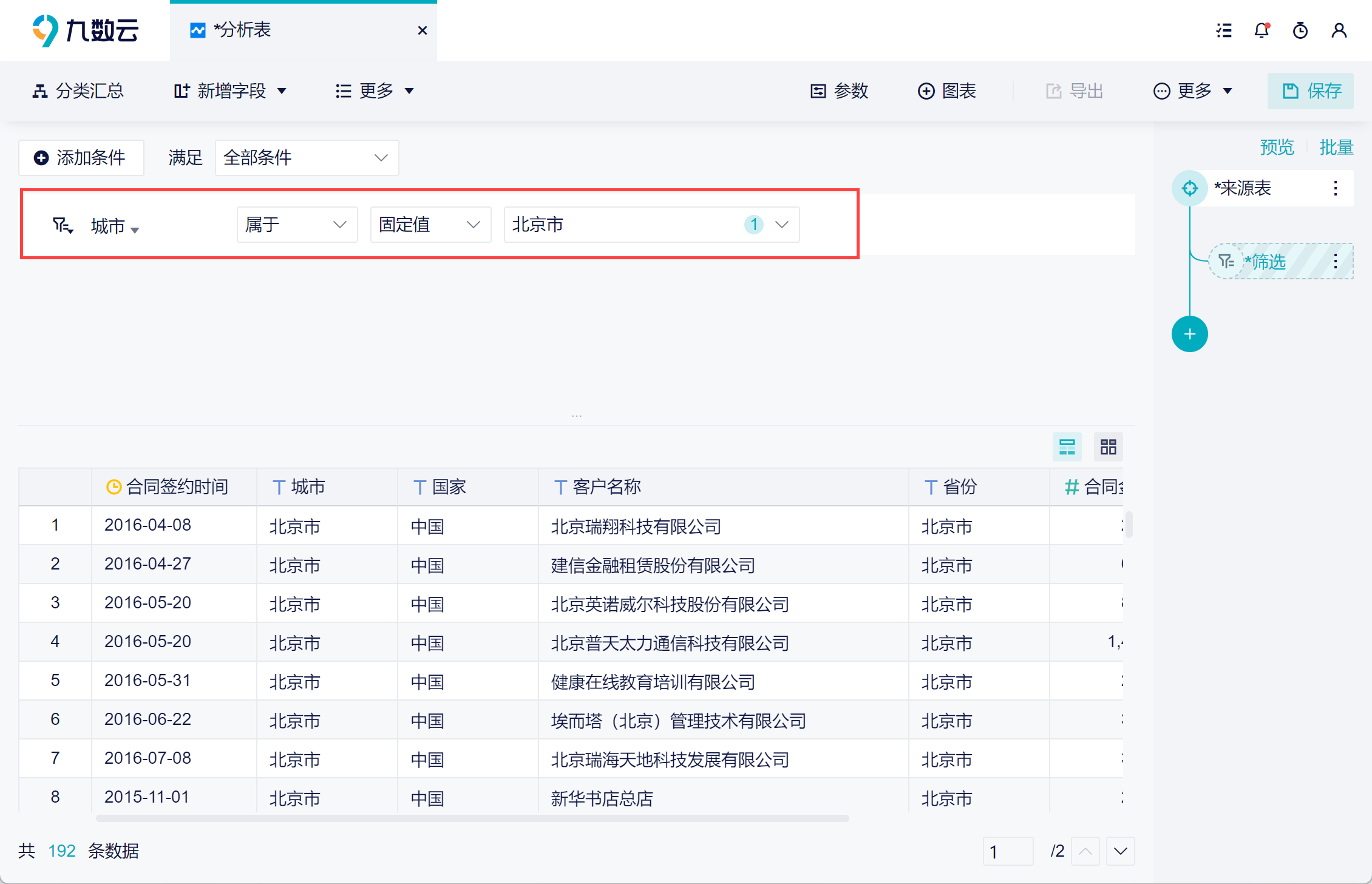Click the 添加条件 button
The image size is (1372, 884).
[81, 158]
